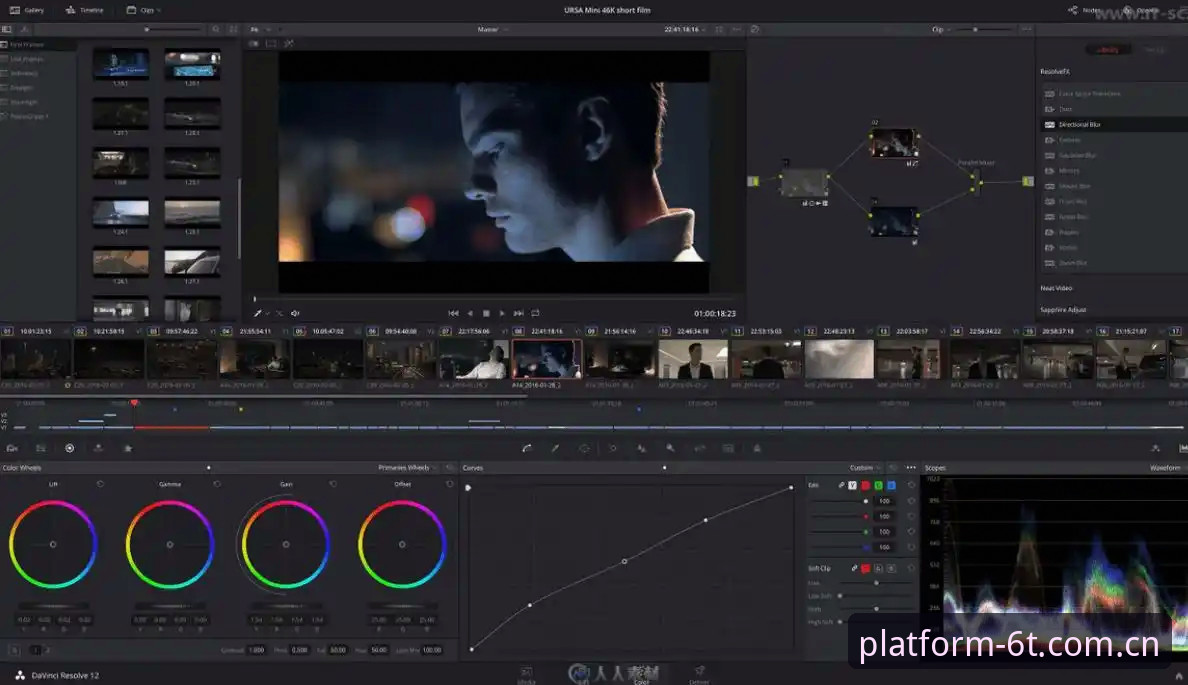Open the RGB Mixer palette icon
The width and height of the screenshot is (1188, 685).
98,449
